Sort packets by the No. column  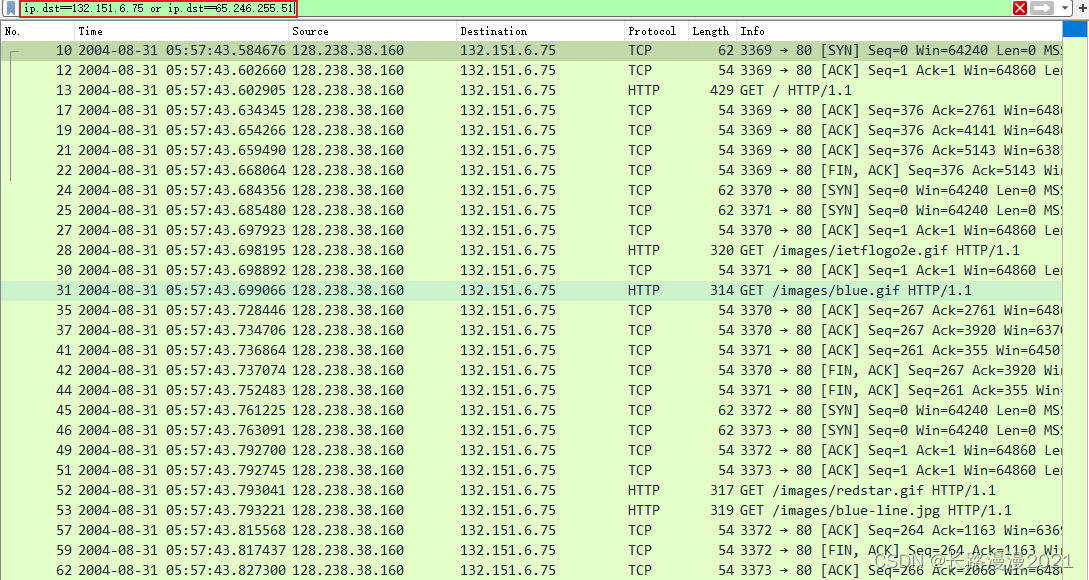pyautogui.click(x=38, y=31)
